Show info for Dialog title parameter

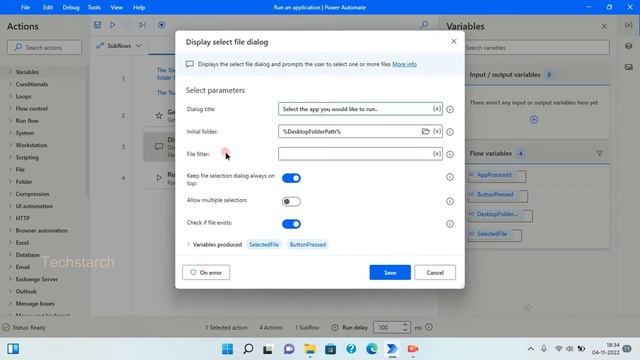450,109
